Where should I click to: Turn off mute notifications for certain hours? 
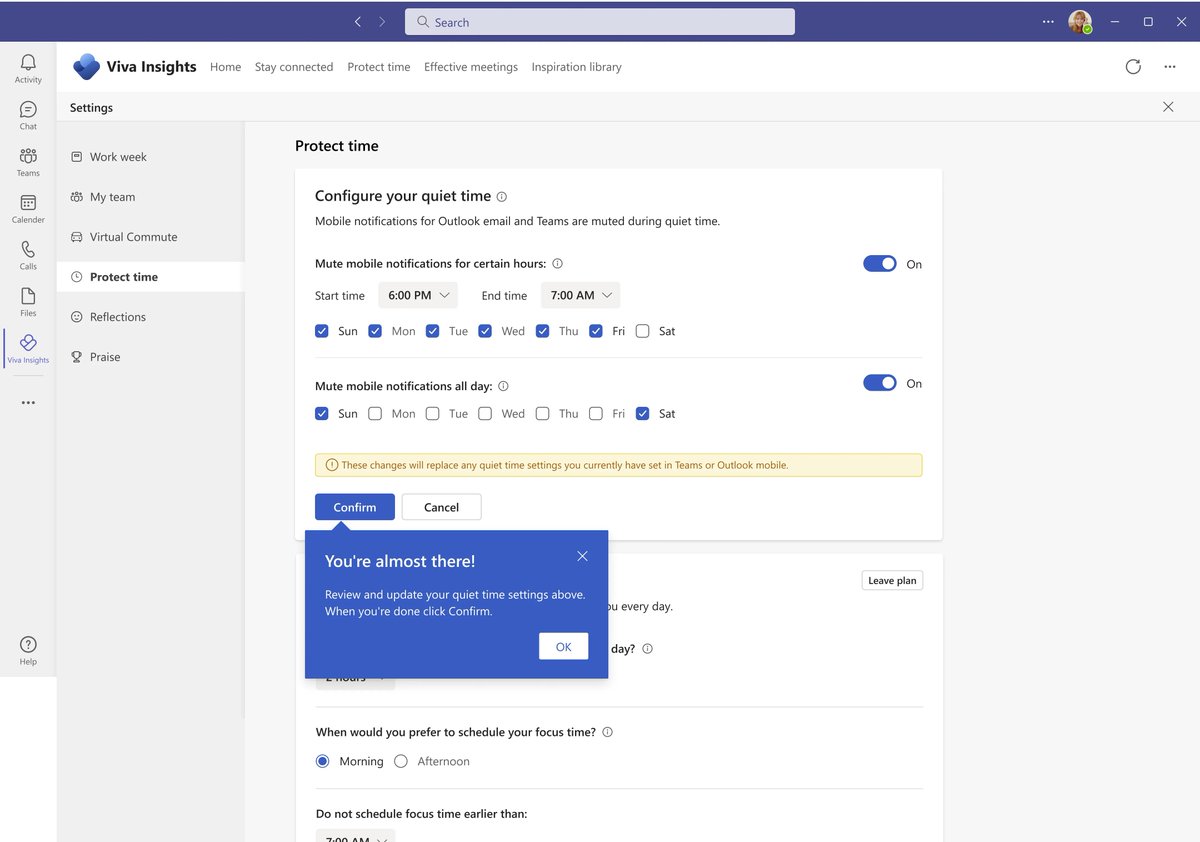coord(880,264)
